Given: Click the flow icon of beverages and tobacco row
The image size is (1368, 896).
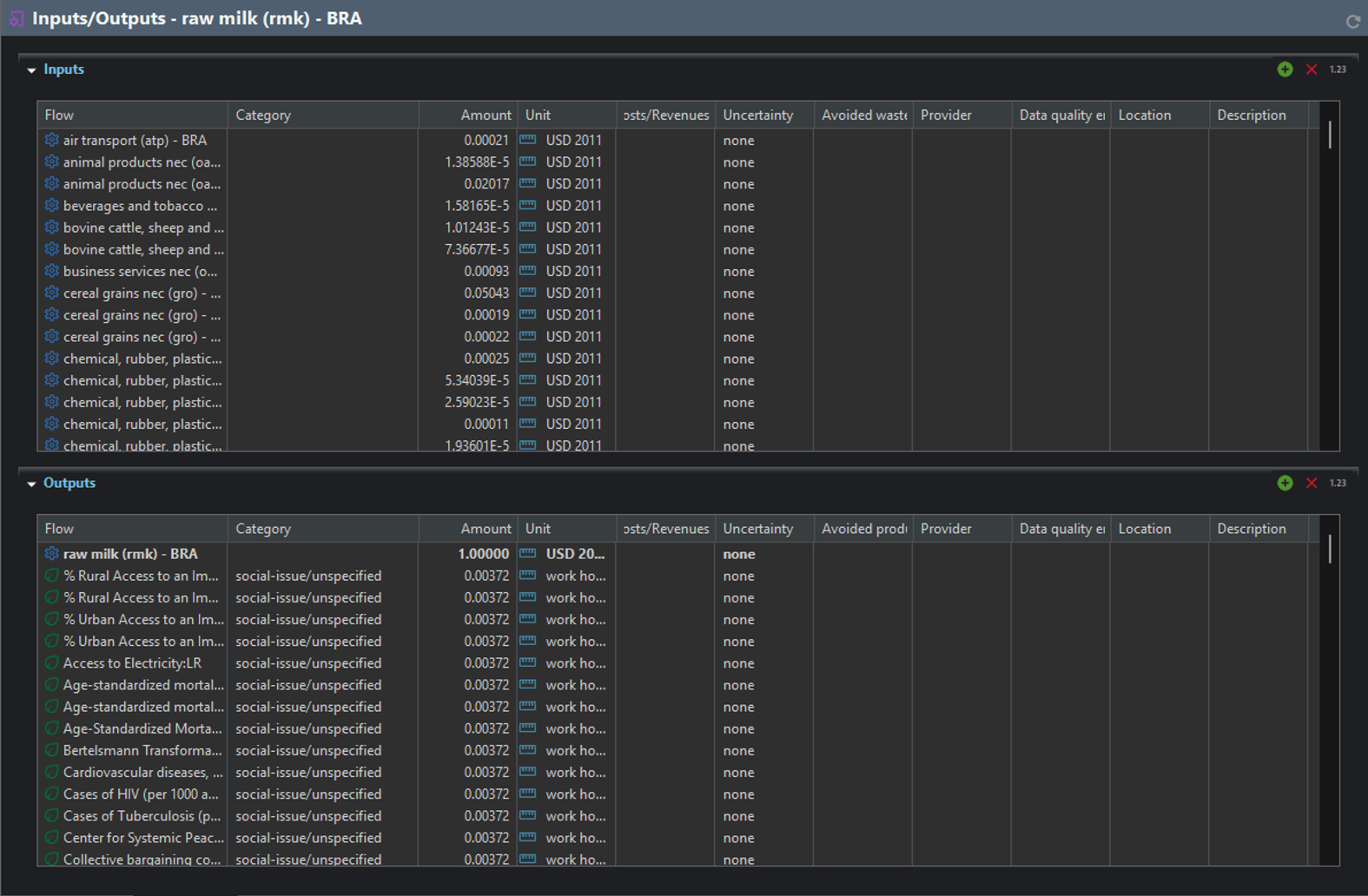Looking at the screenshot, I should 52,206.
